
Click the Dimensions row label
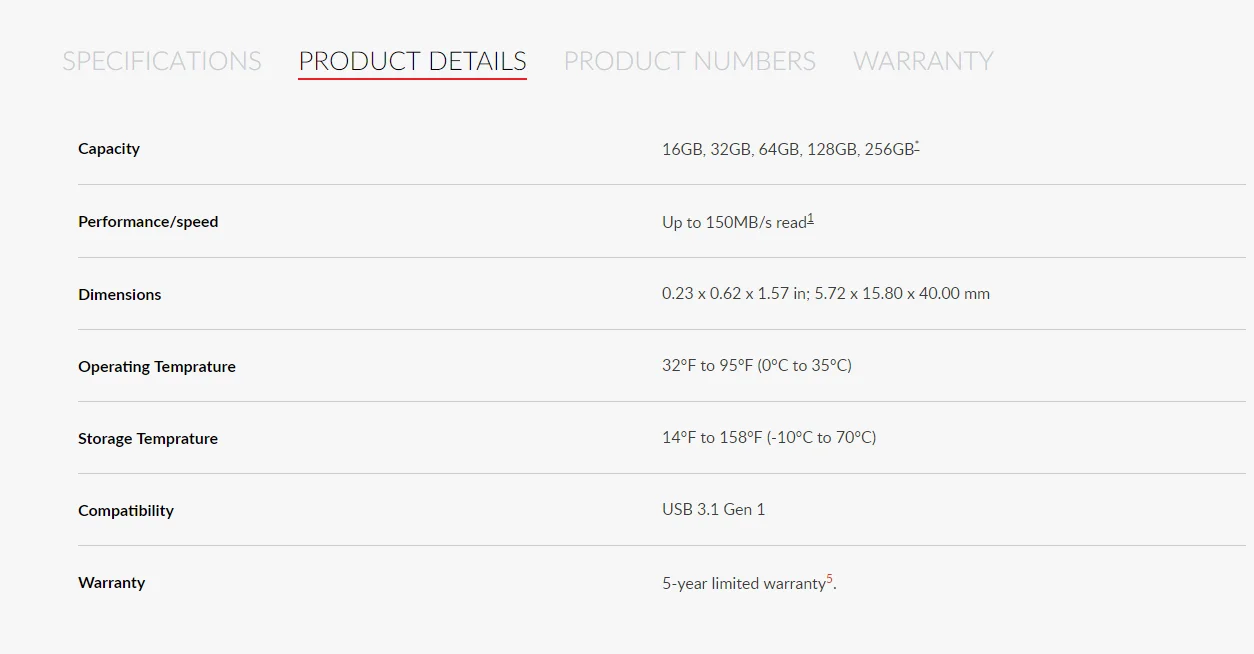click(x=119, y=295)
